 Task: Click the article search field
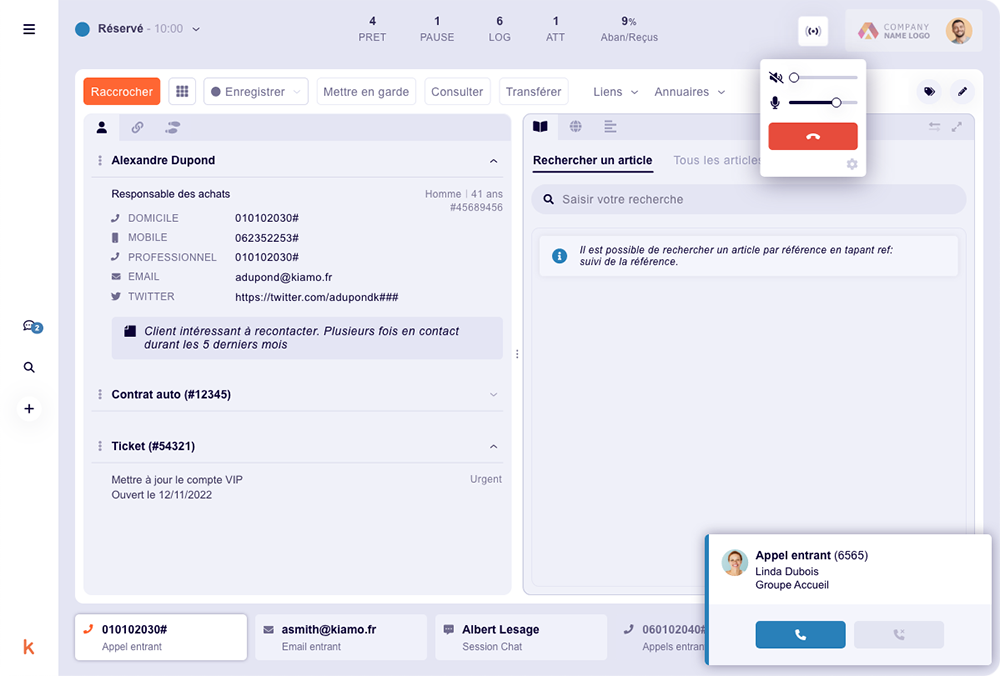(749, 199)
